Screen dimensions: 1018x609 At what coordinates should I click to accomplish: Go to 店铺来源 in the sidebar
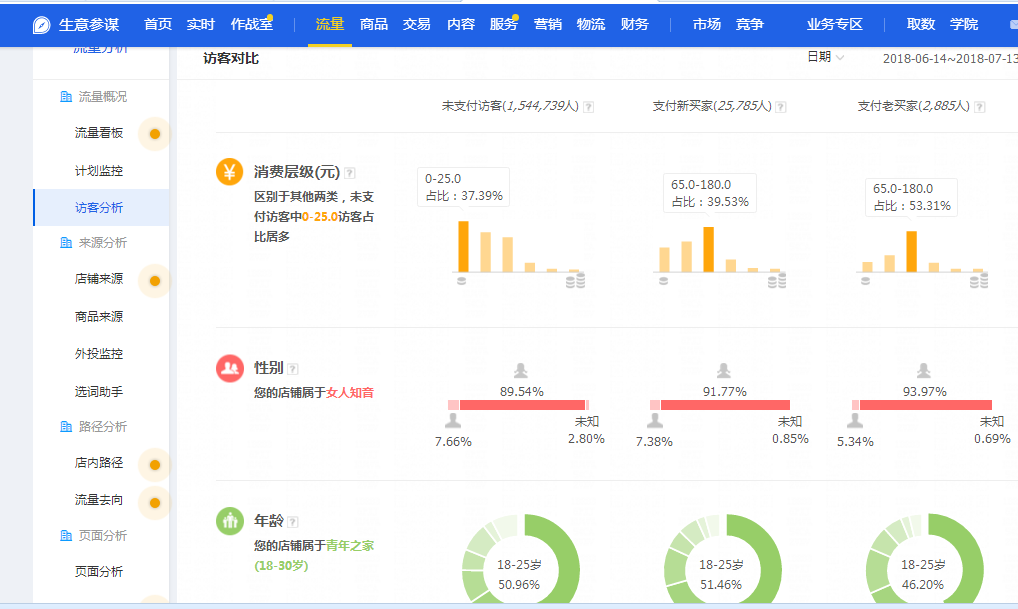coord(99,279)
